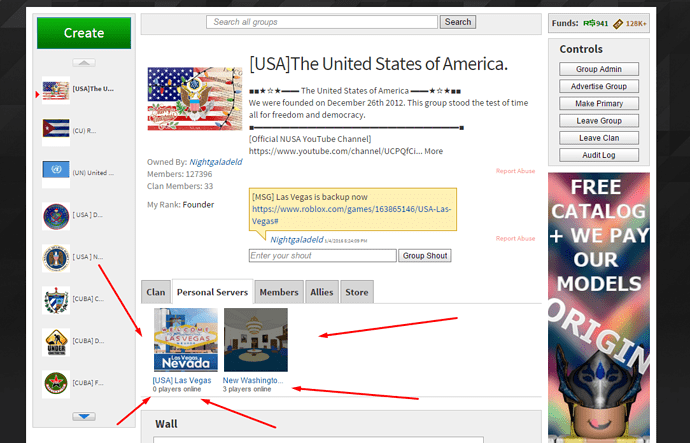690x443 pixels.
Task: Open the Allies tab
Action: 322,292
